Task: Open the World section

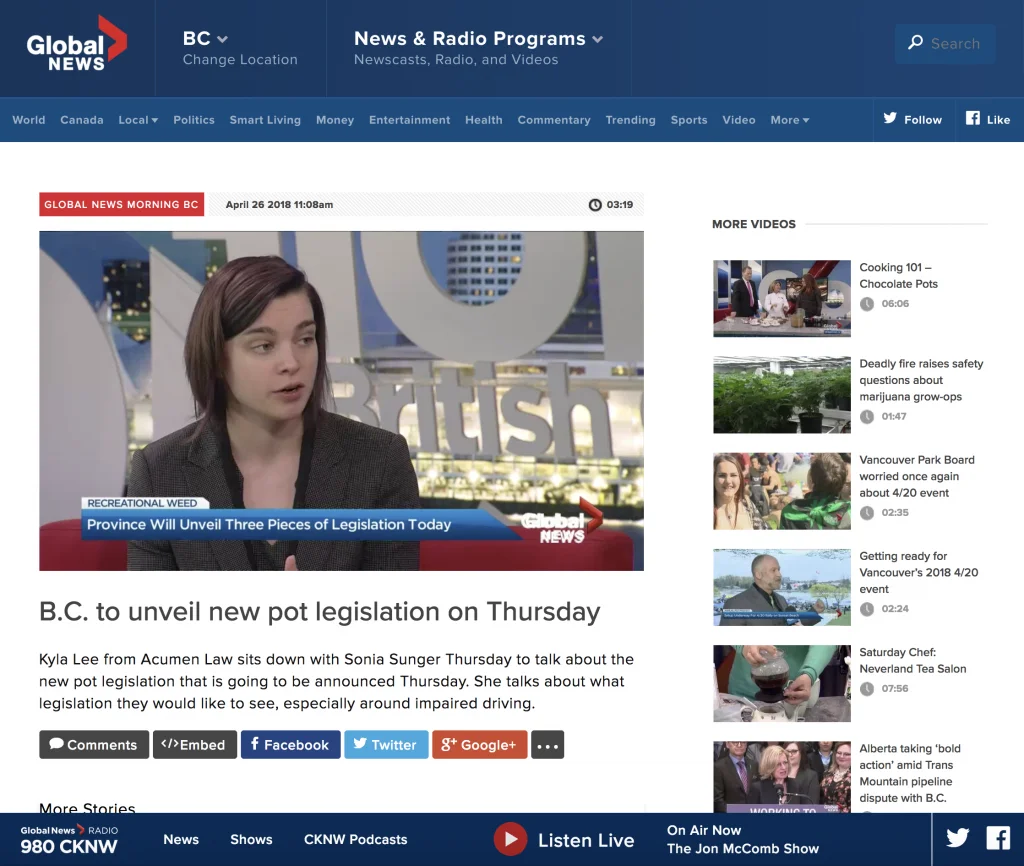Action: (29, 120)
